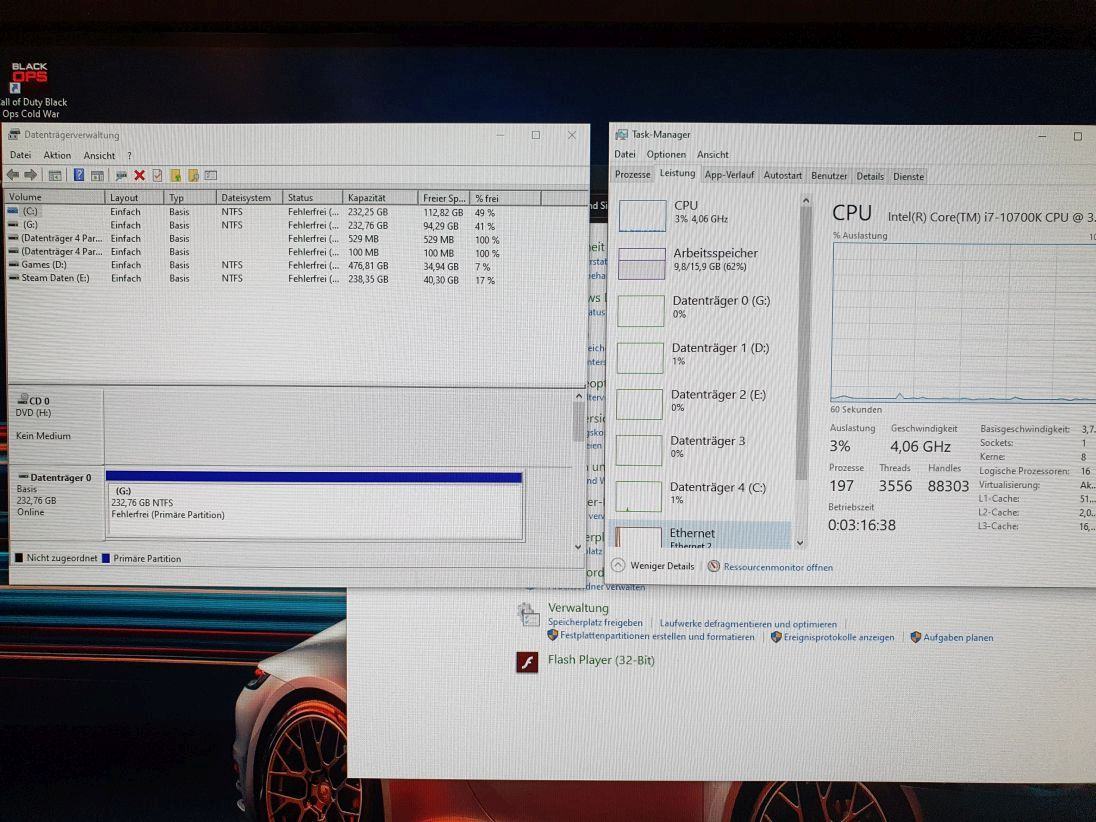This screenshot has height=822, width=1096.
Task: Sort by % frei column header
Action: point(505,199)
